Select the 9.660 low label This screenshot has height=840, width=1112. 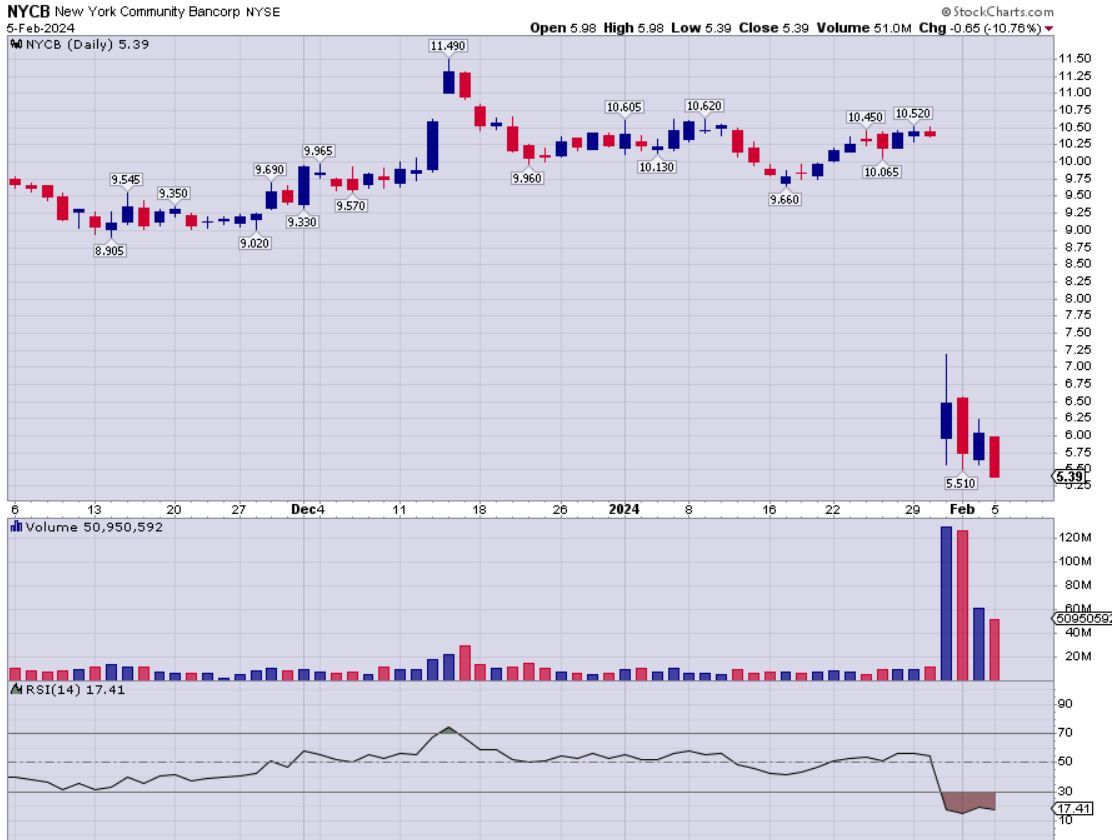(785, 200)
